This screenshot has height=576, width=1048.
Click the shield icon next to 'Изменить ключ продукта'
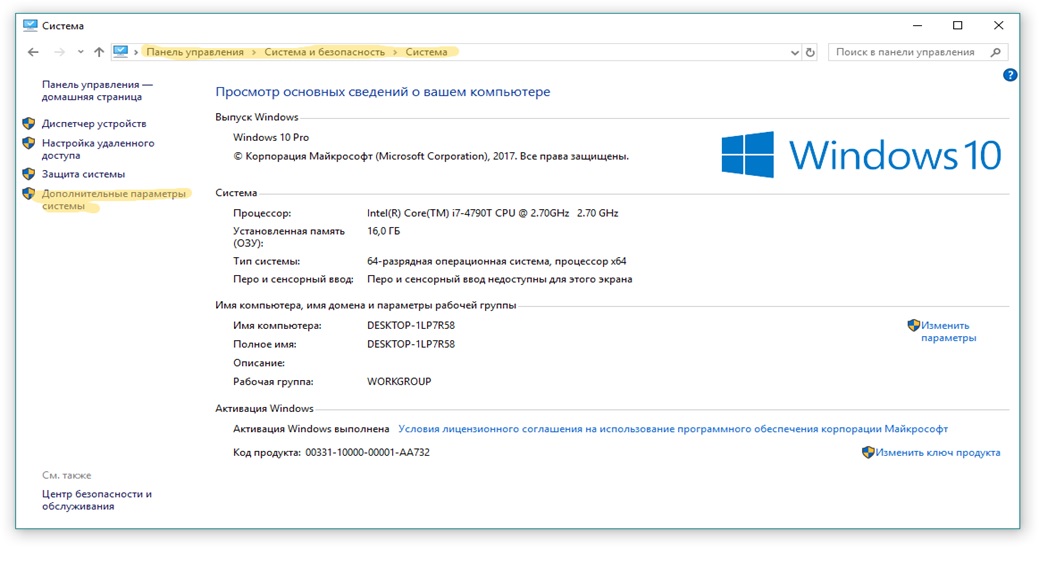pos(868,452)
